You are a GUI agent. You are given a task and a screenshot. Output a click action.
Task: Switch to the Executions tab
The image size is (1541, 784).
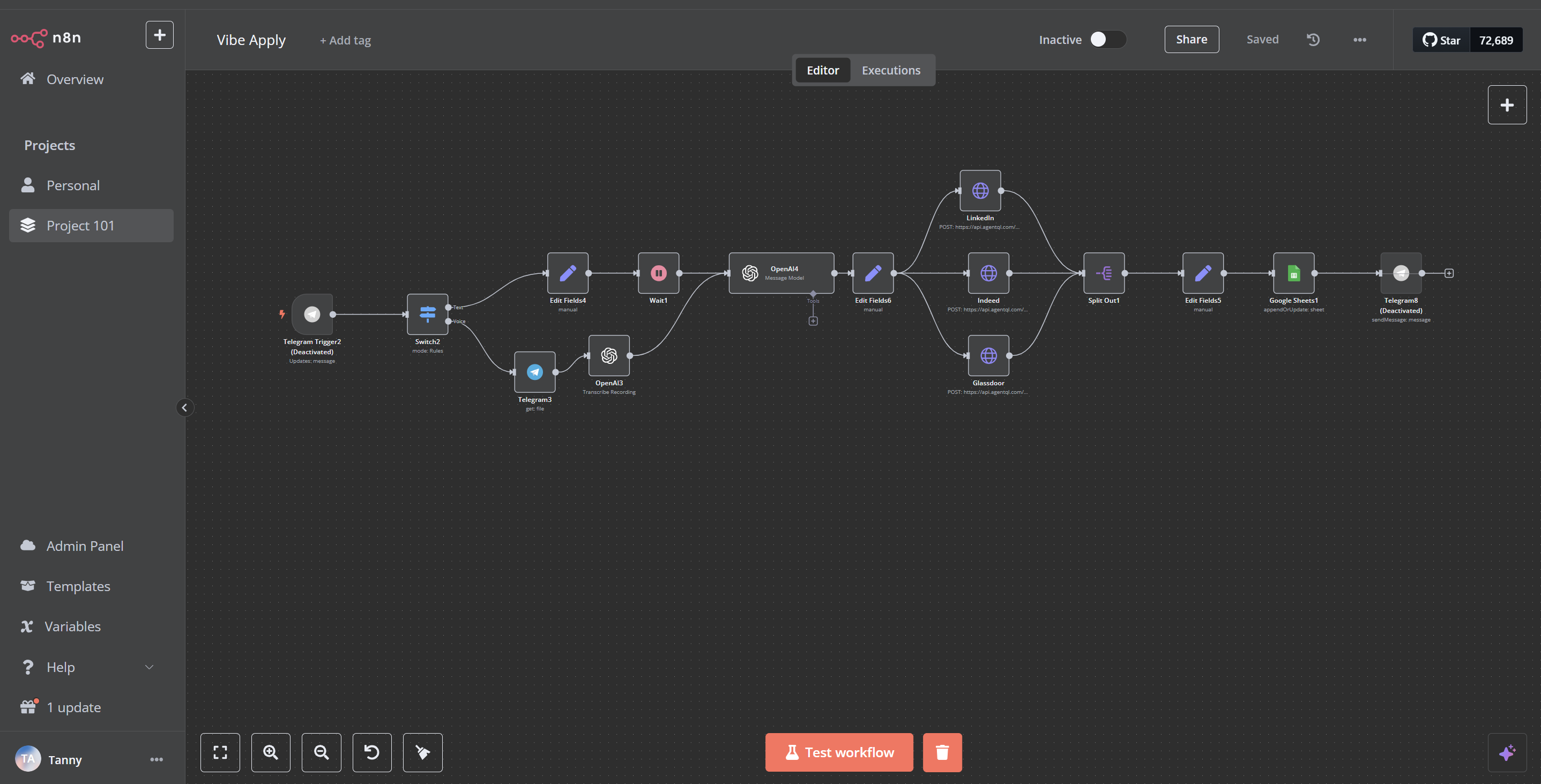[891, 70]
